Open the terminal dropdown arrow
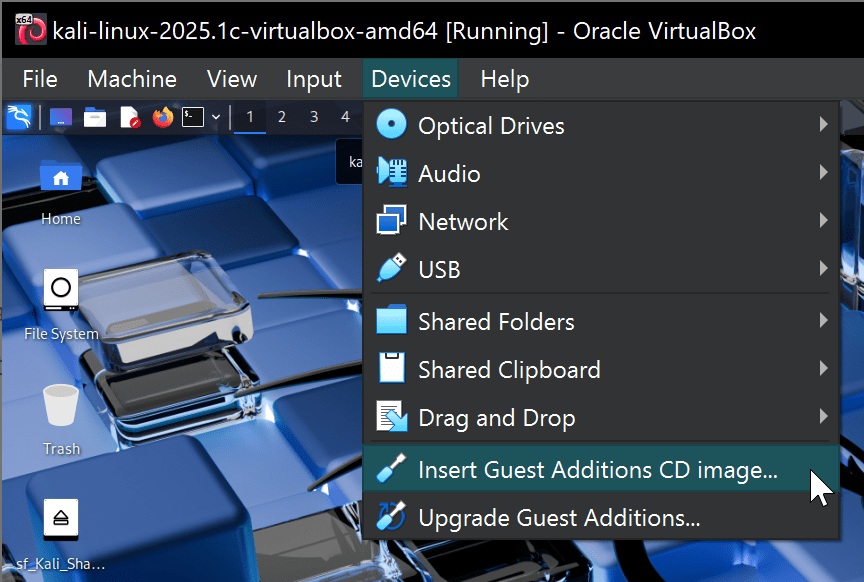The width and height of the screenshot is (864, 582). click(216, 117)
